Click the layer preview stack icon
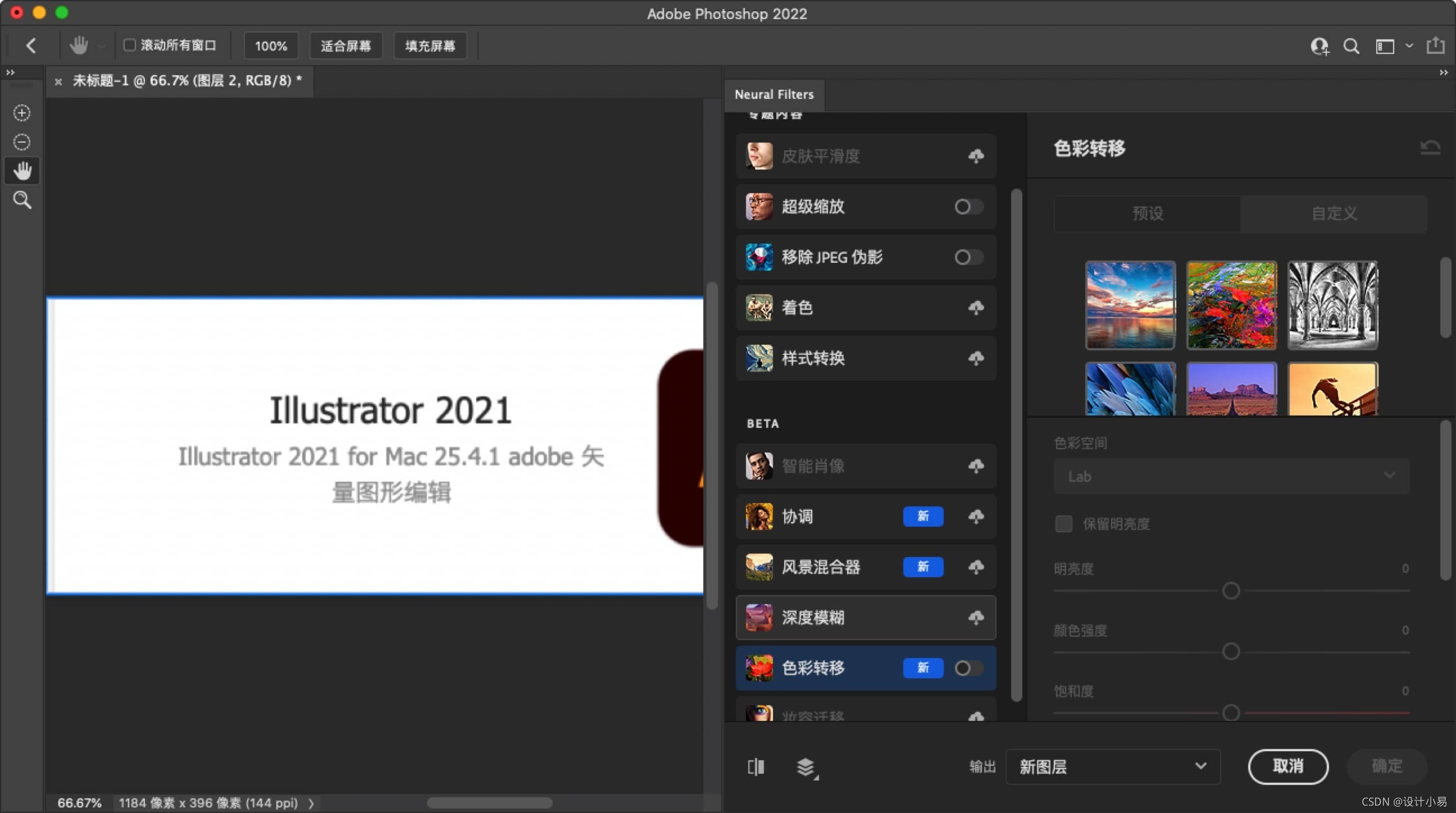Viewport: 1456px width, 813px height. point(807,768)
